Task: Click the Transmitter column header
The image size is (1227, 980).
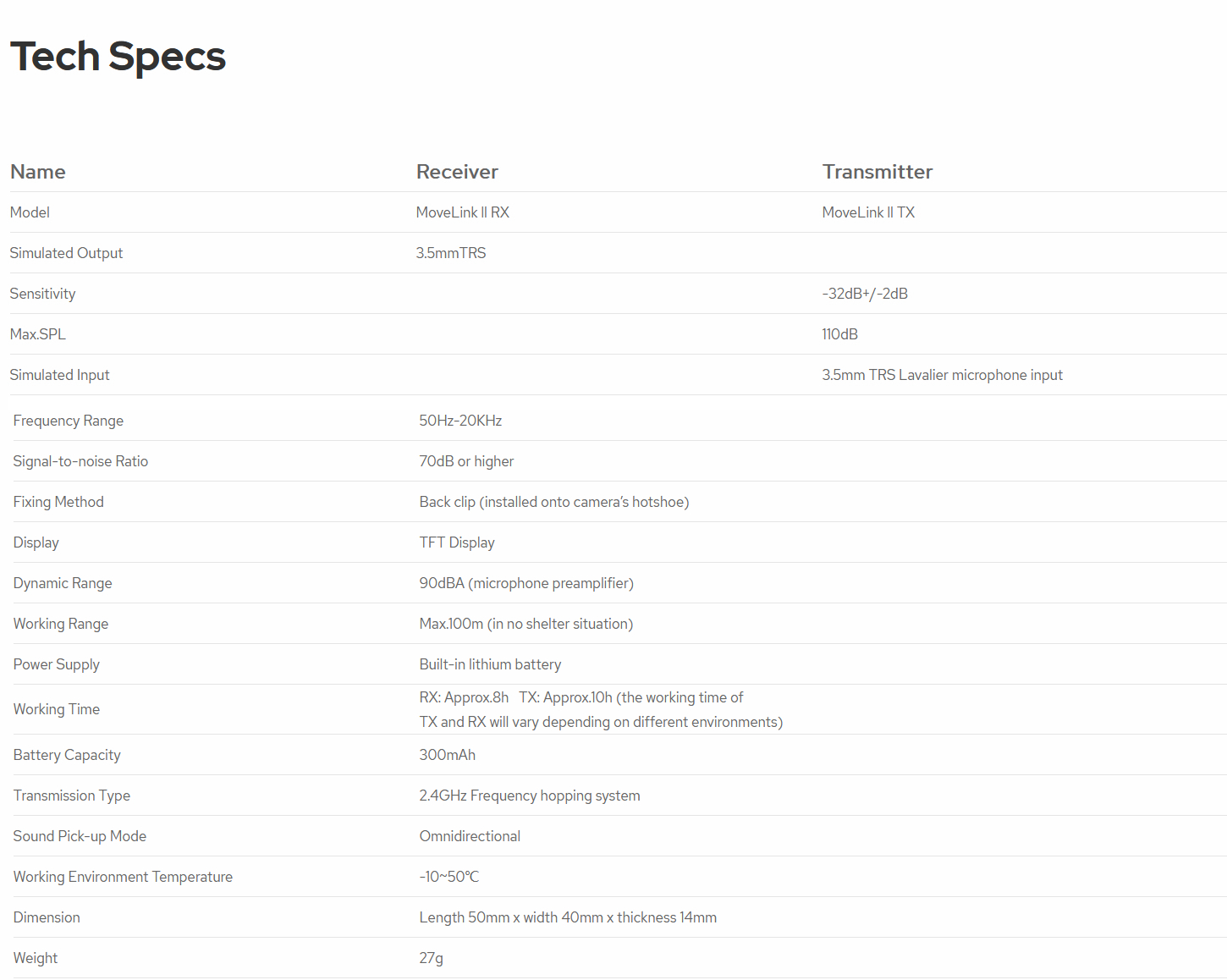Action: click(x=877, y=172)
